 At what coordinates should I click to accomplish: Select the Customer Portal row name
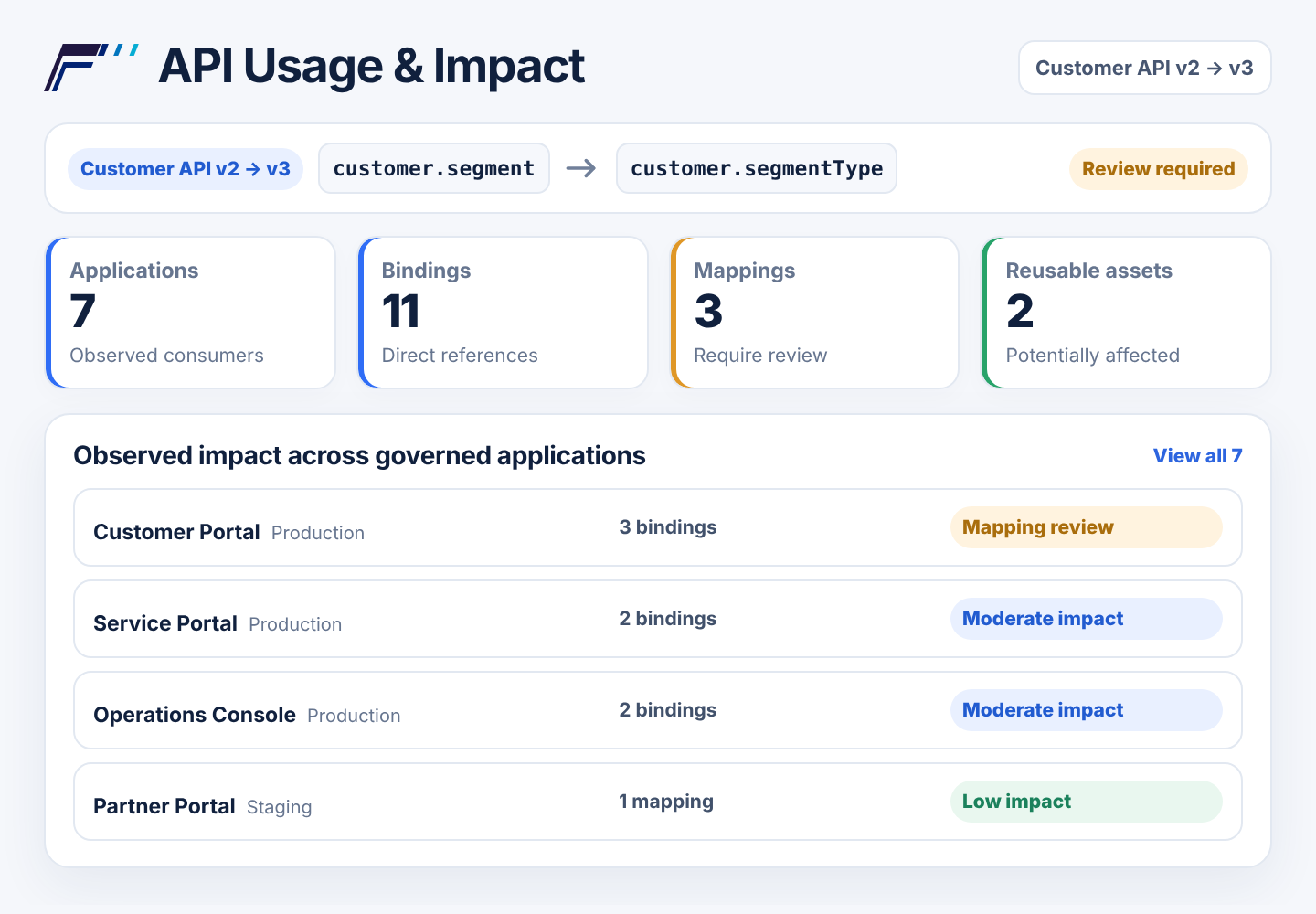[176, 532]
